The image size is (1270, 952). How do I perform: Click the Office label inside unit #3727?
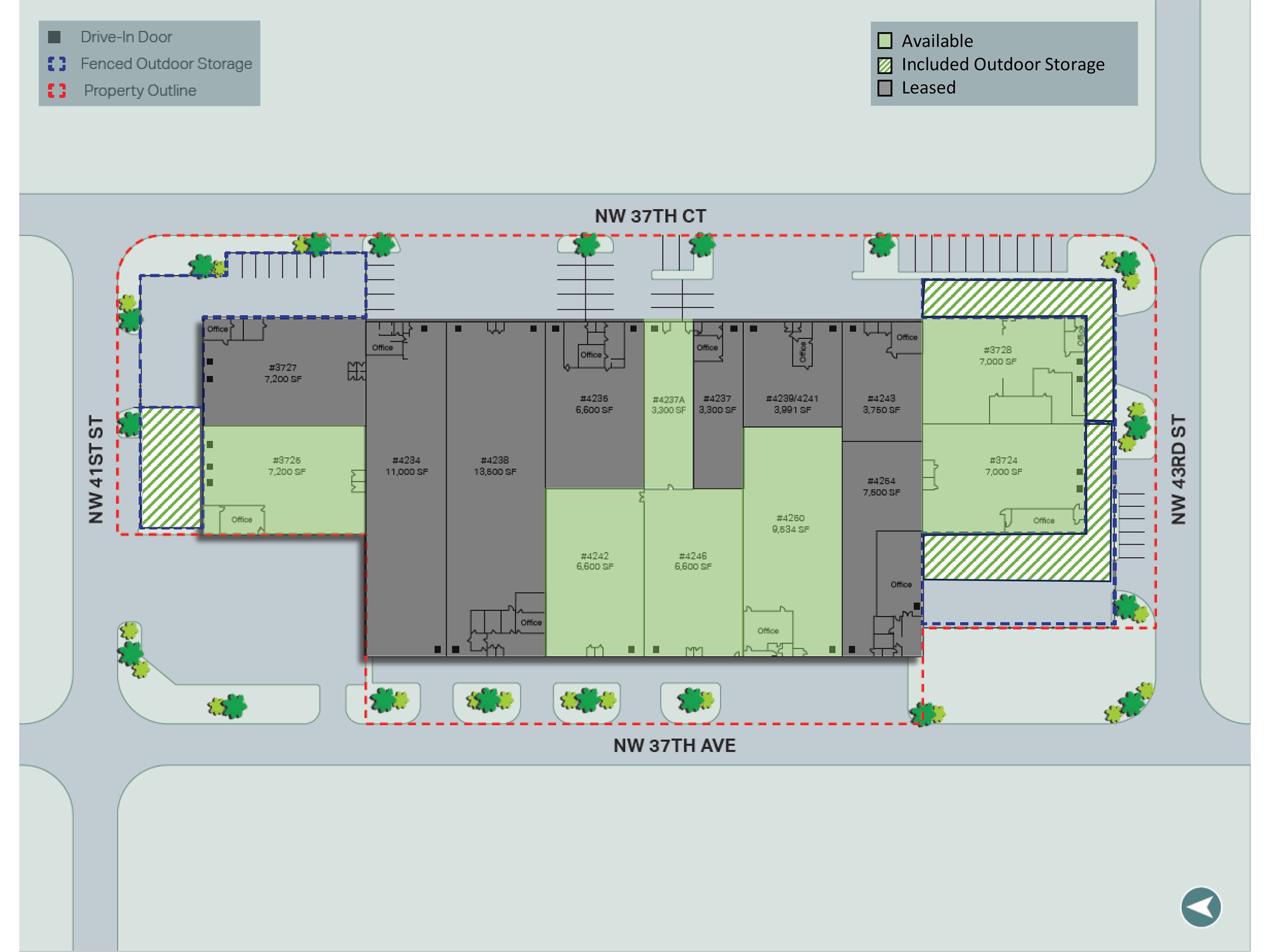(x=218, y=329)
